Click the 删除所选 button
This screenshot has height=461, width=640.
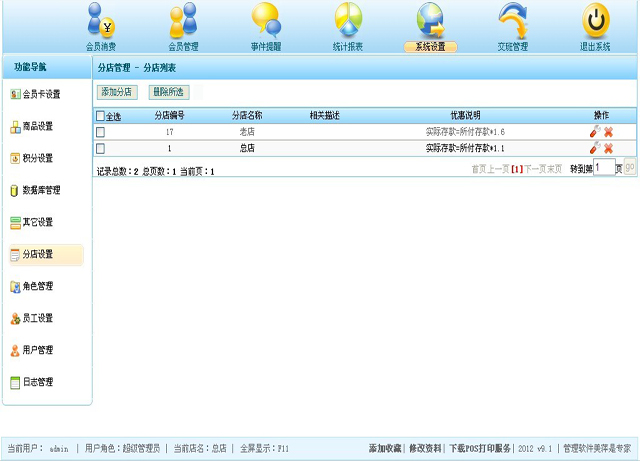168,92
